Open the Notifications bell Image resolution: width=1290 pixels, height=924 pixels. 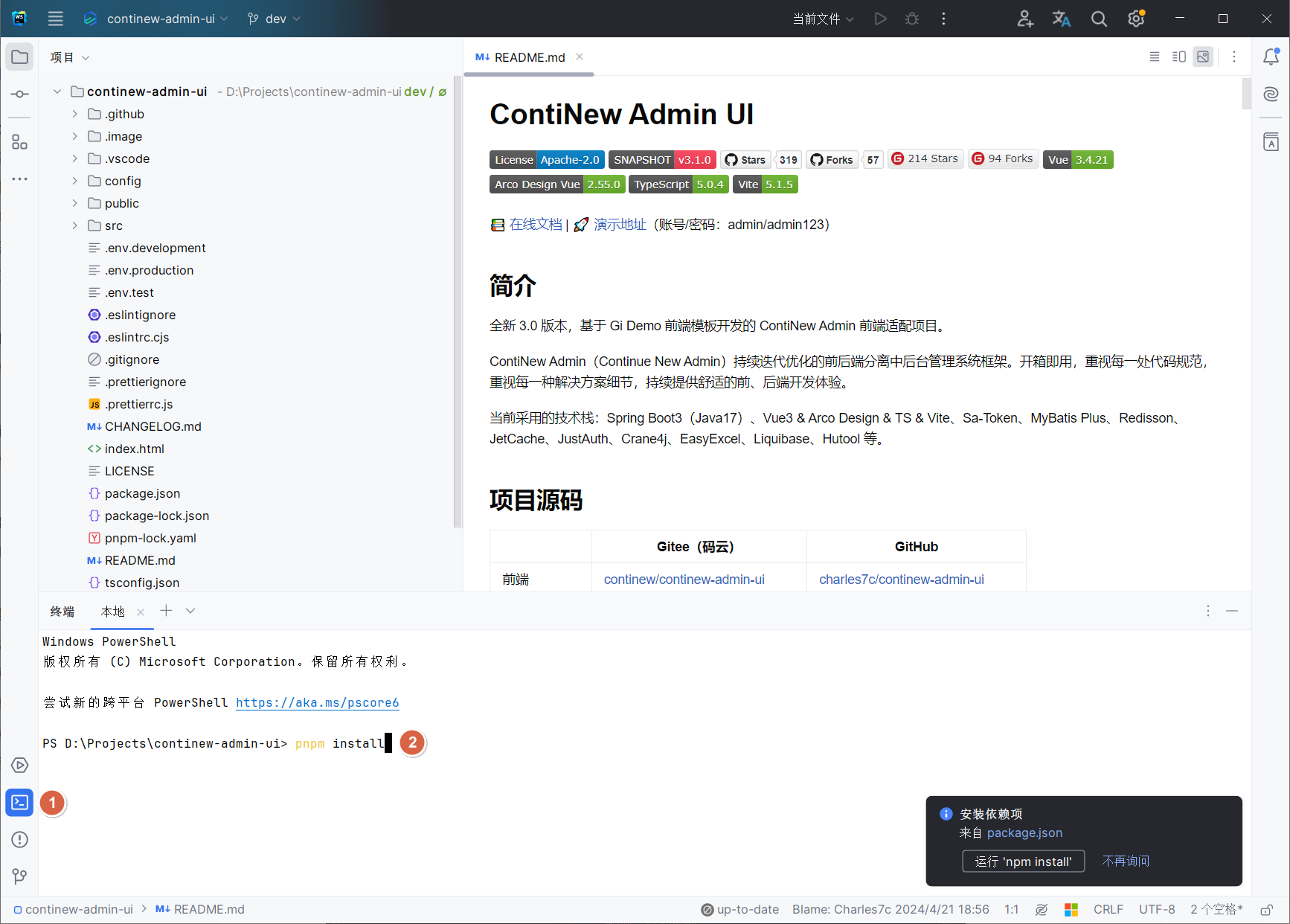pos(1271,57)
